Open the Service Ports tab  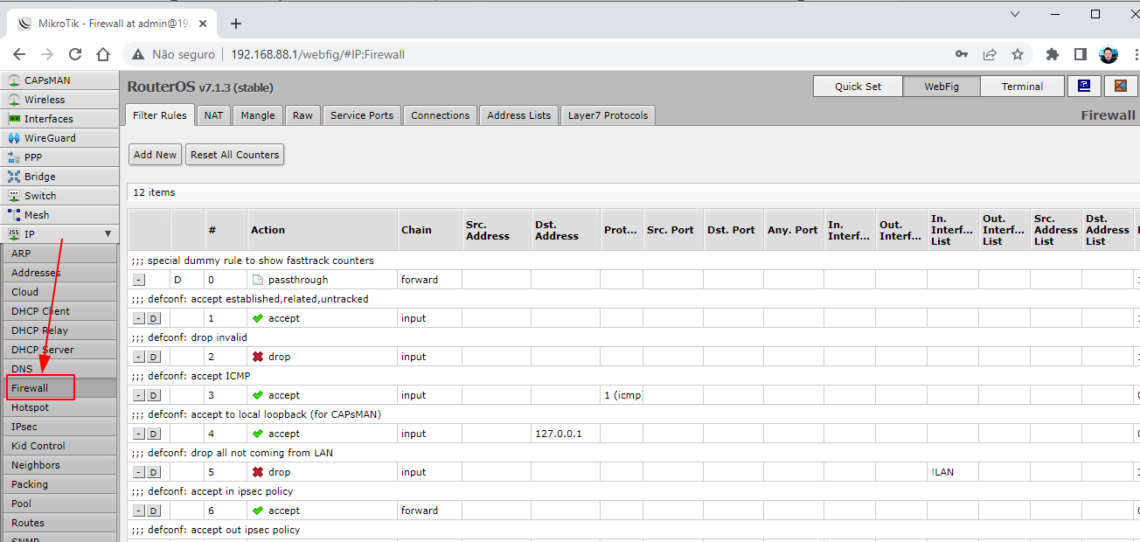coord(361,115)
